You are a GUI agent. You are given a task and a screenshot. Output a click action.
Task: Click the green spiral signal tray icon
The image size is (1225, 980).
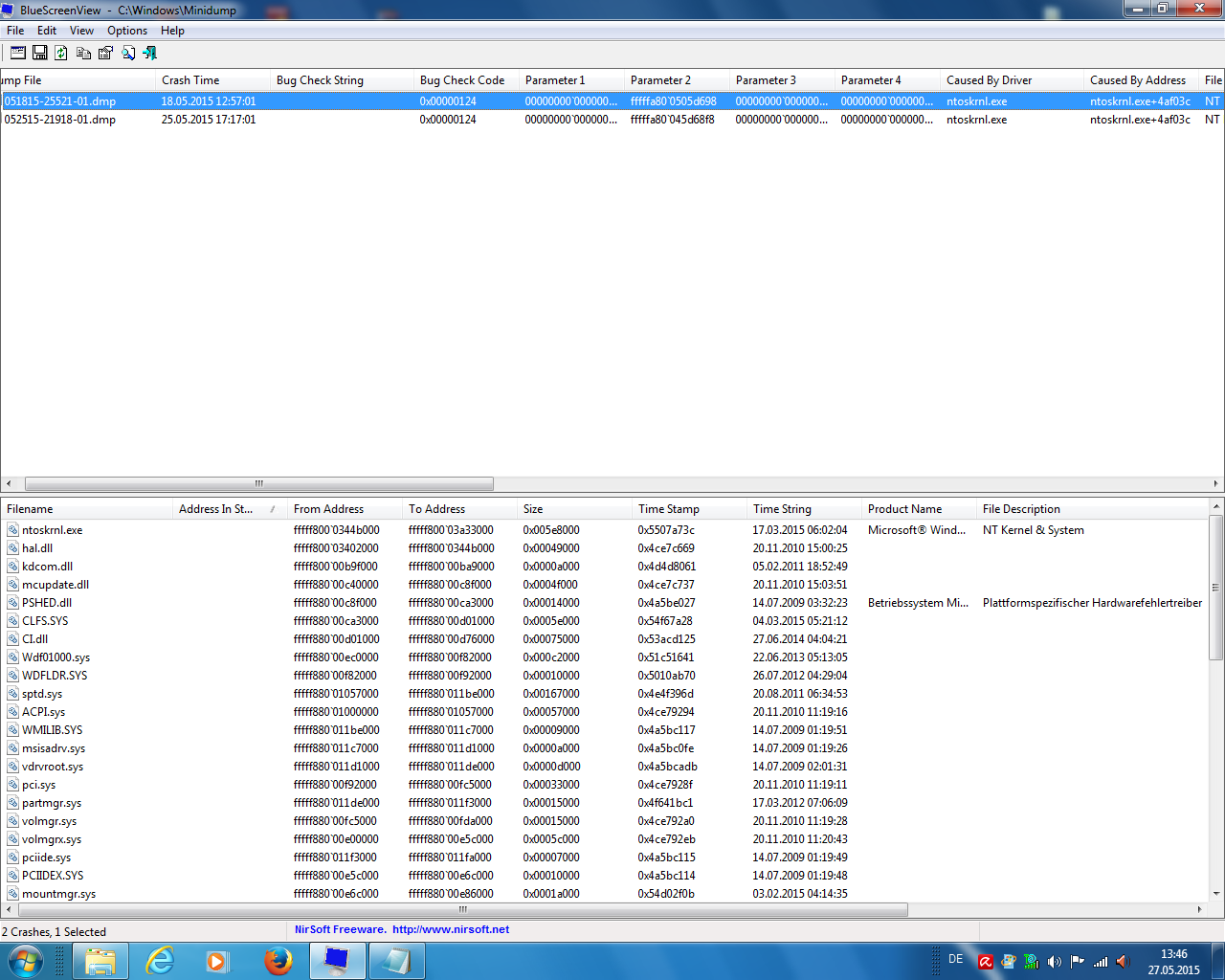point(1031,962)
